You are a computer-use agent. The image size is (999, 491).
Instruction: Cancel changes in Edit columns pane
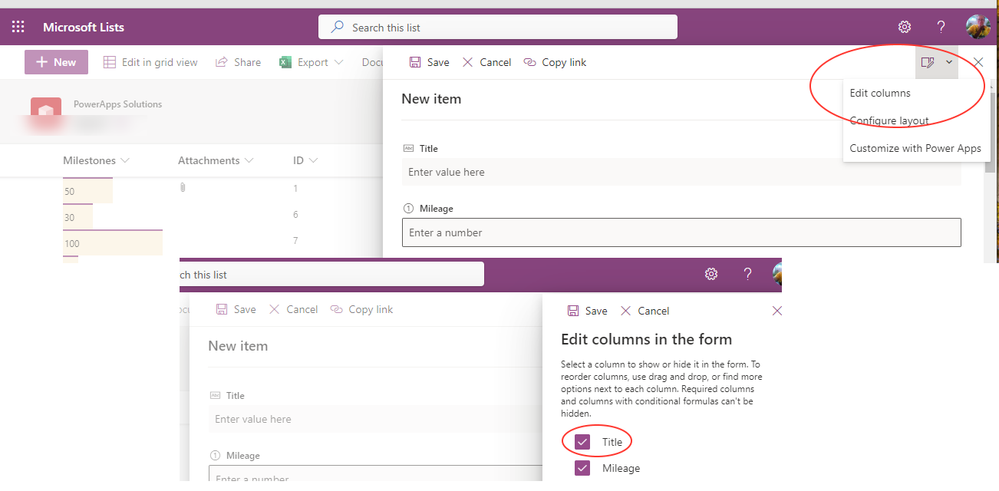(645, 311)
